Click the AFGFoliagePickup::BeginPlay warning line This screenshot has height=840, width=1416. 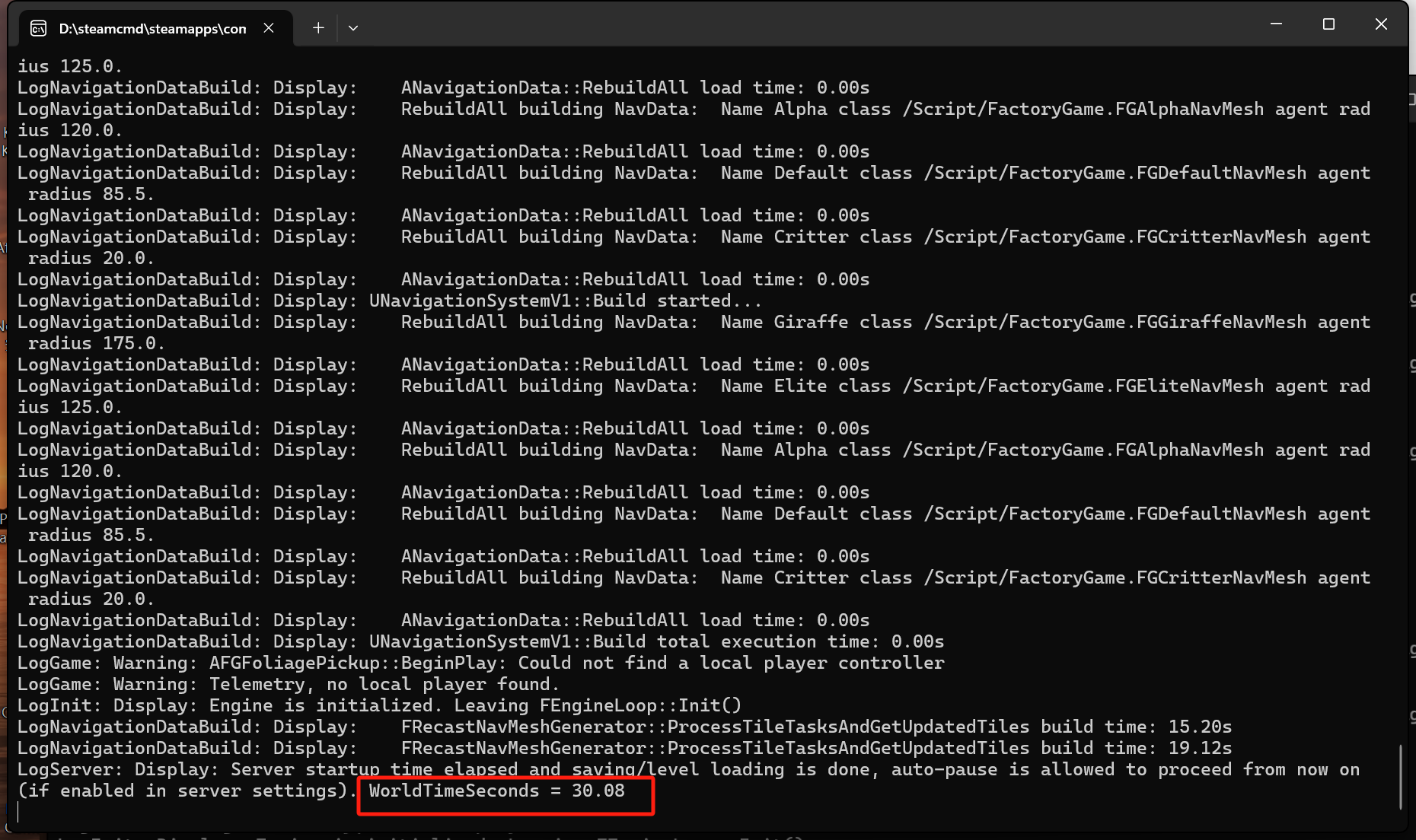(x=480, y=663)
